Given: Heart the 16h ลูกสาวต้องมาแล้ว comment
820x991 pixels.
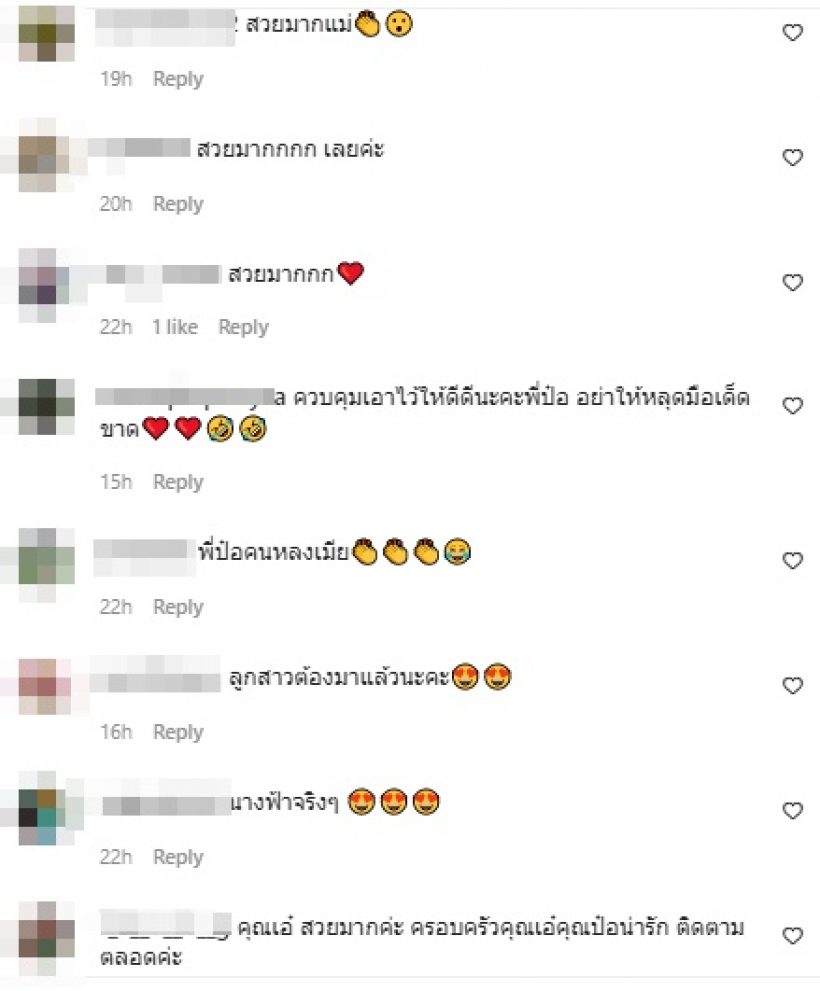Looking at the screenshot, I should 792,685.
